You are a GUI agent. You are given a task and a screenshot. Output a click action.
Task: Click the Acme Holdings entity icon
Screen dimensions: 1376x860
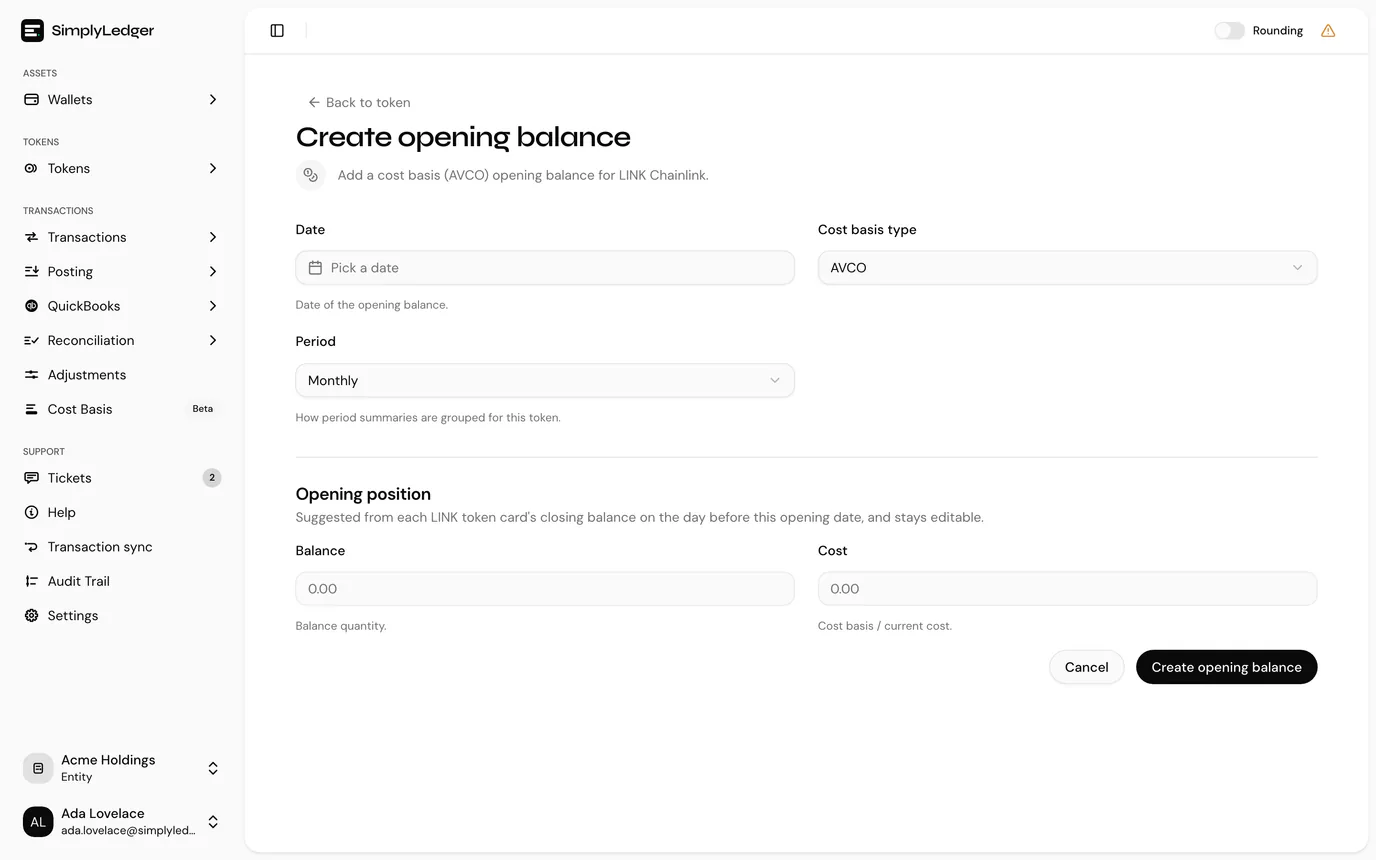point(38,768)
